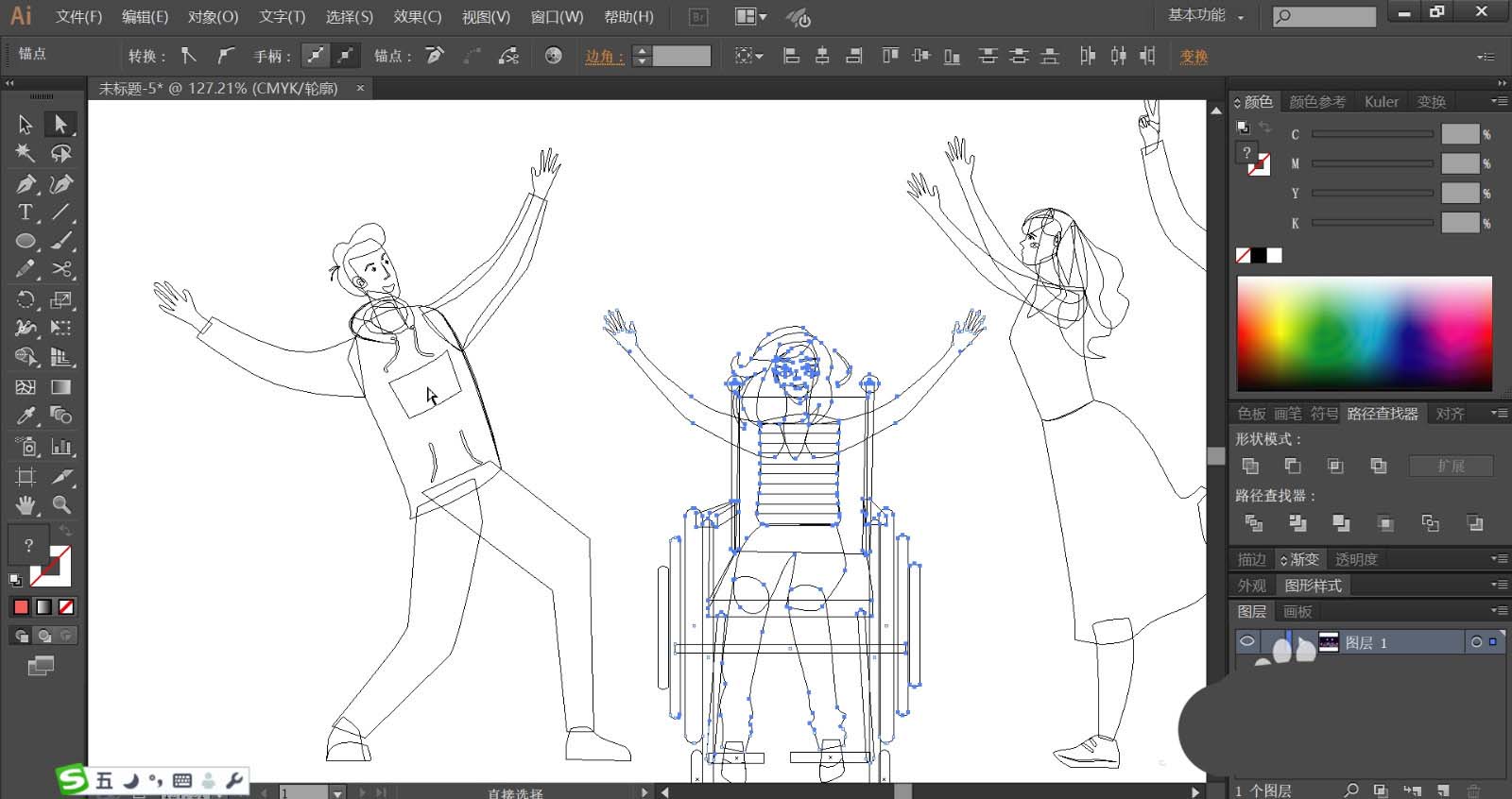
Task: Select the Hand tool
Action: pos(26,505)
